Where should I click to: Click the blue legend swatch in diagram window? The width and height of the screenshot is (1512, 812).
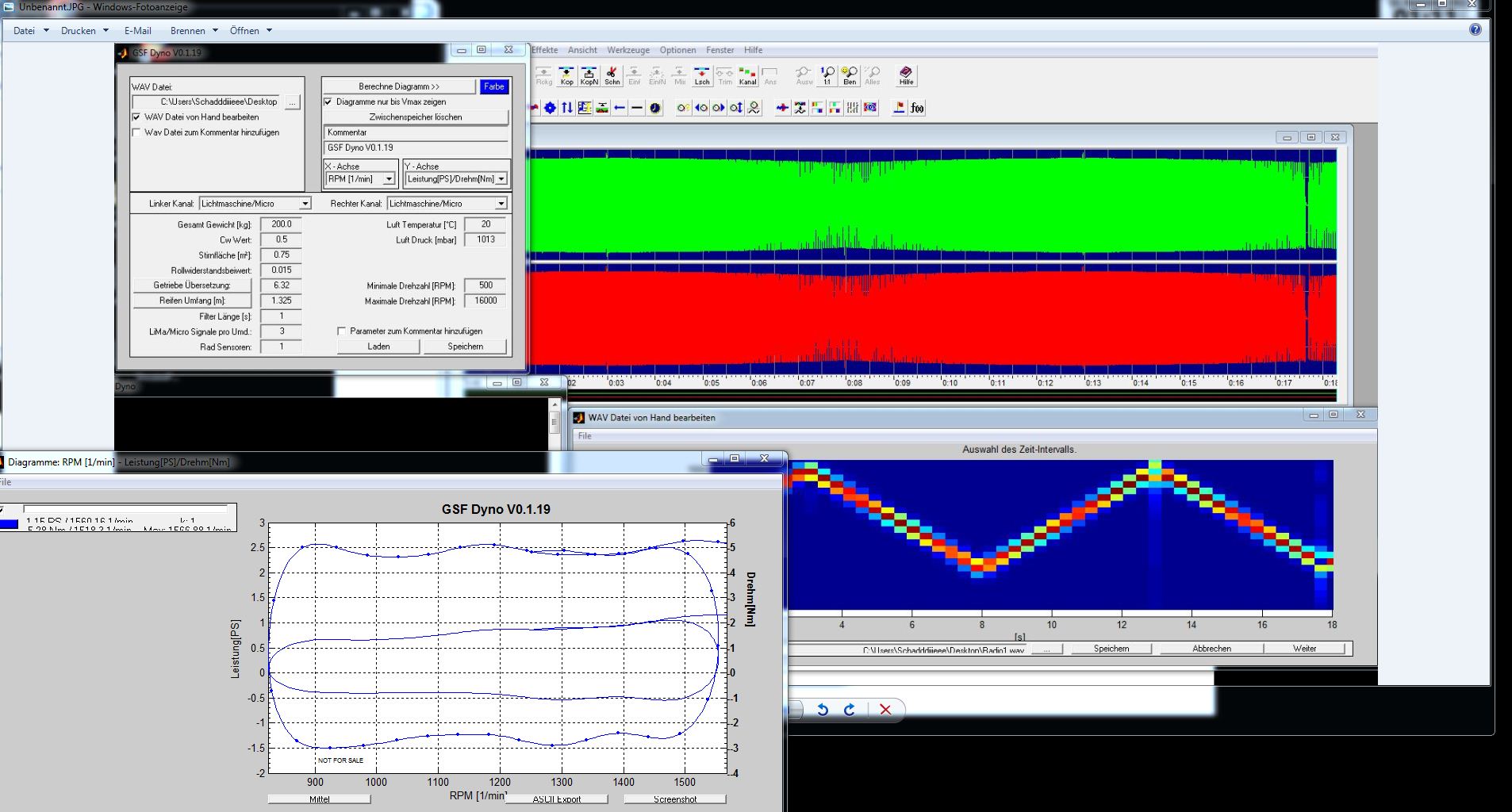pyautogui.click(x=9, y=524)
